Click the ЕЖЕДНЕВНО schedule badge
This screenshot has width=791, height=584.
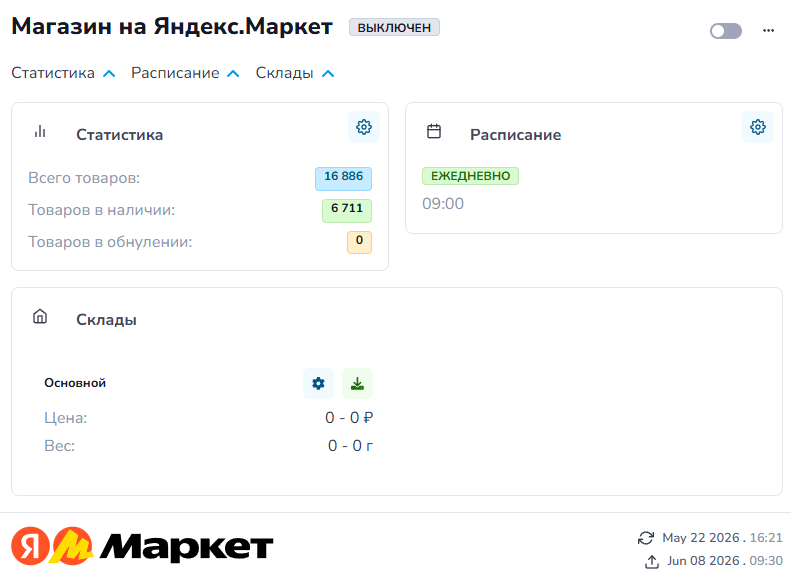click(470, 176)
